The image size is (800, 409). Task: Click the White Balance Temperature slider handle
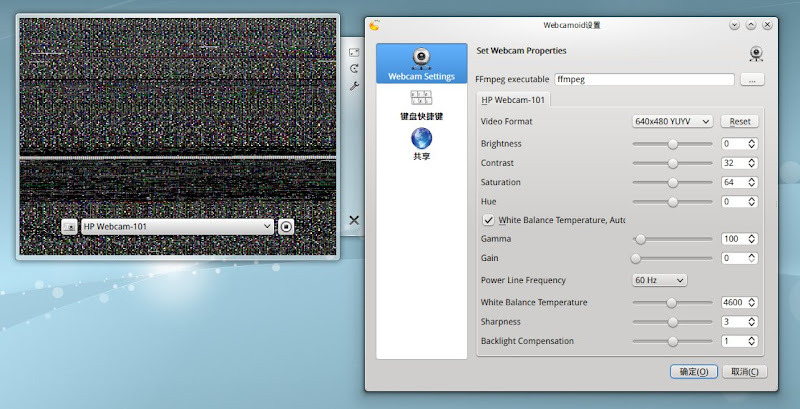[x=671, y=303]
